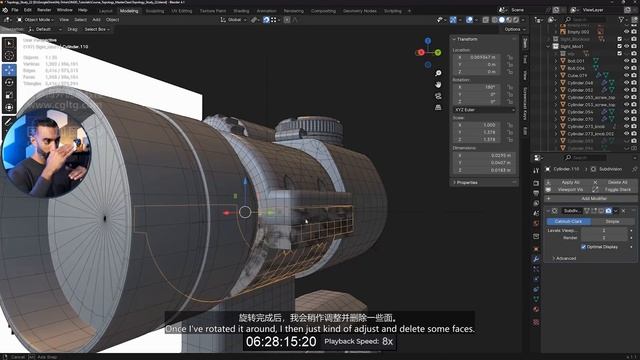Select the 3D Cursor tool
The image size is (640, 360).
coord(9,56)
